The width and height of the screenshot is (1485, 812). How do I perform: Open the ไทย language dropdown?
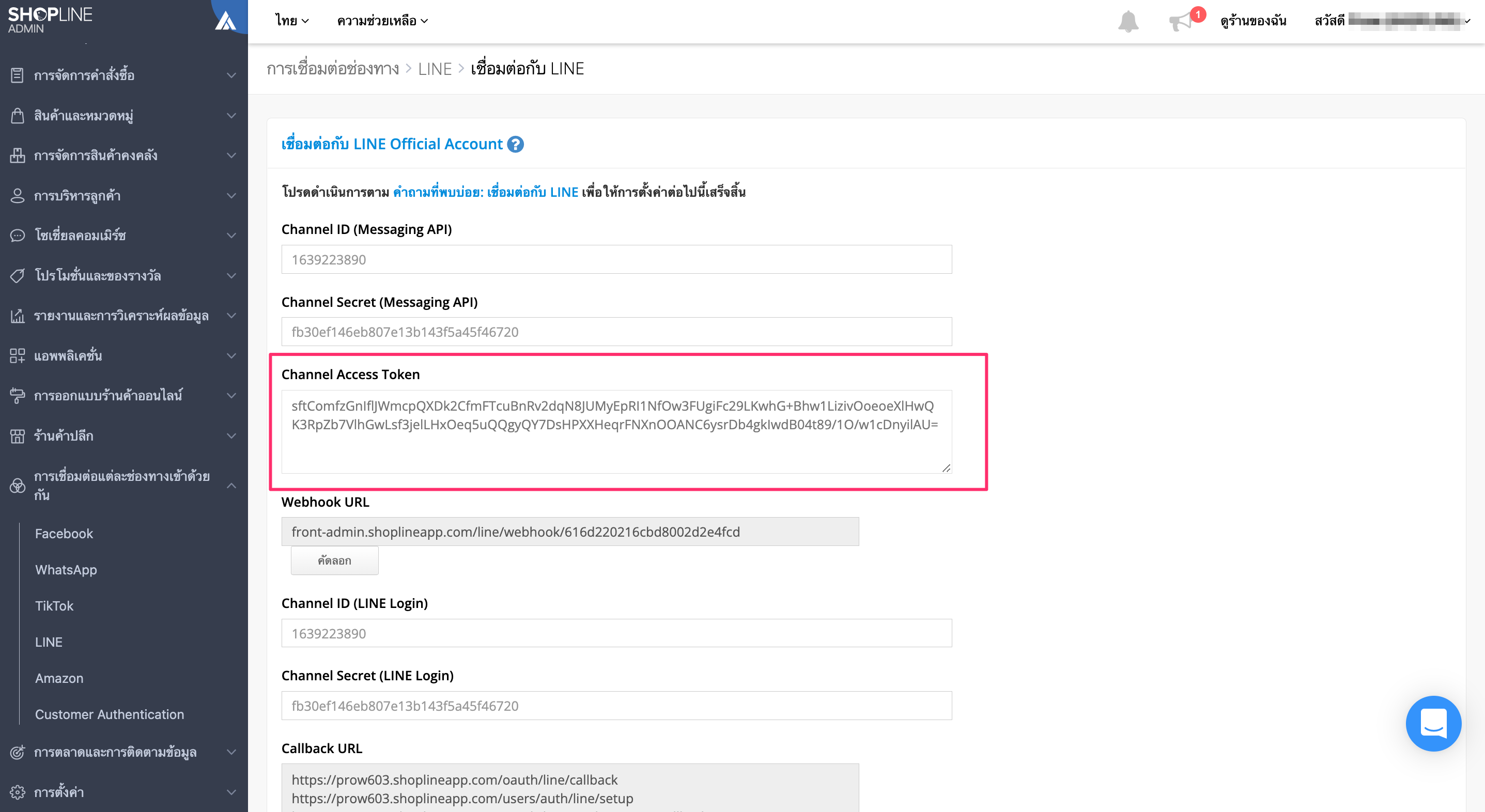pos(292,21)
